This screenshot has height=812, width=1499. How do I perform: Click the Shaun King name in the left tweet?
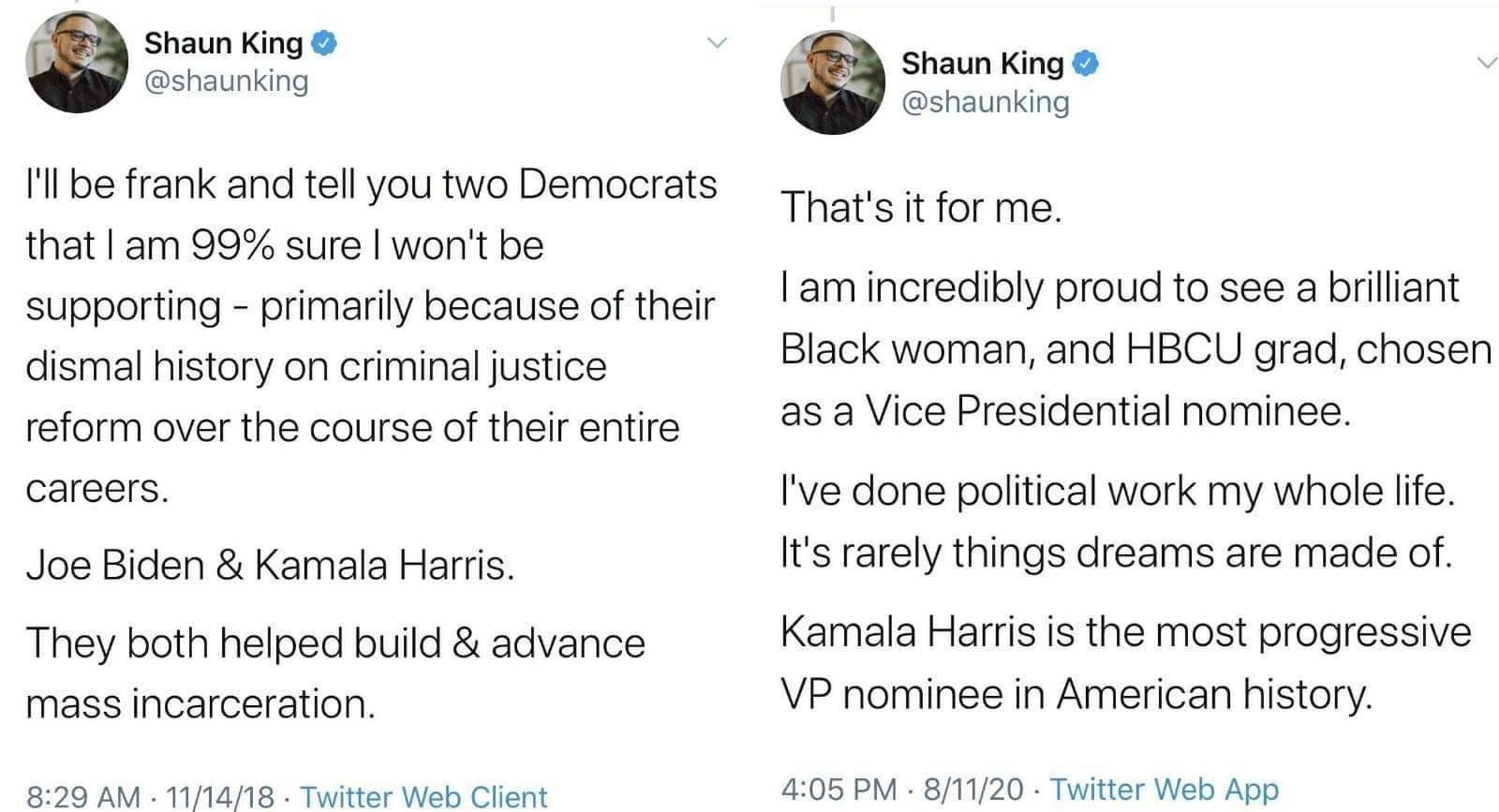click(223, 43)
